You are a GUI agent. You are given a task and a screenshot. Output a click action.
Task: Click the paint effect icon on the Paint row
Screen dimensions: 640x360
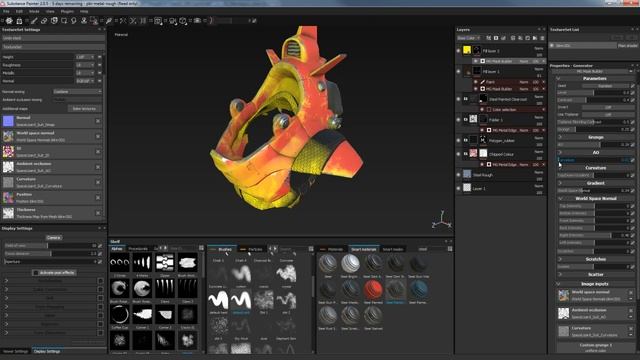click(483, 82)
